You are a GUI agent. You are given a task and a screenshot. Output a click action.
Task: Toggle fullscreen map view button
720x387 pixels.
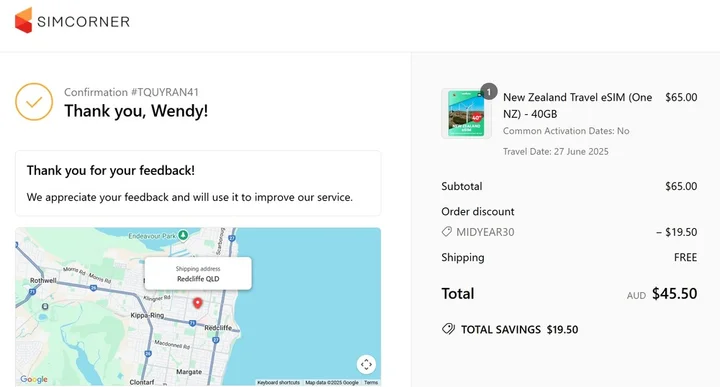366,365
